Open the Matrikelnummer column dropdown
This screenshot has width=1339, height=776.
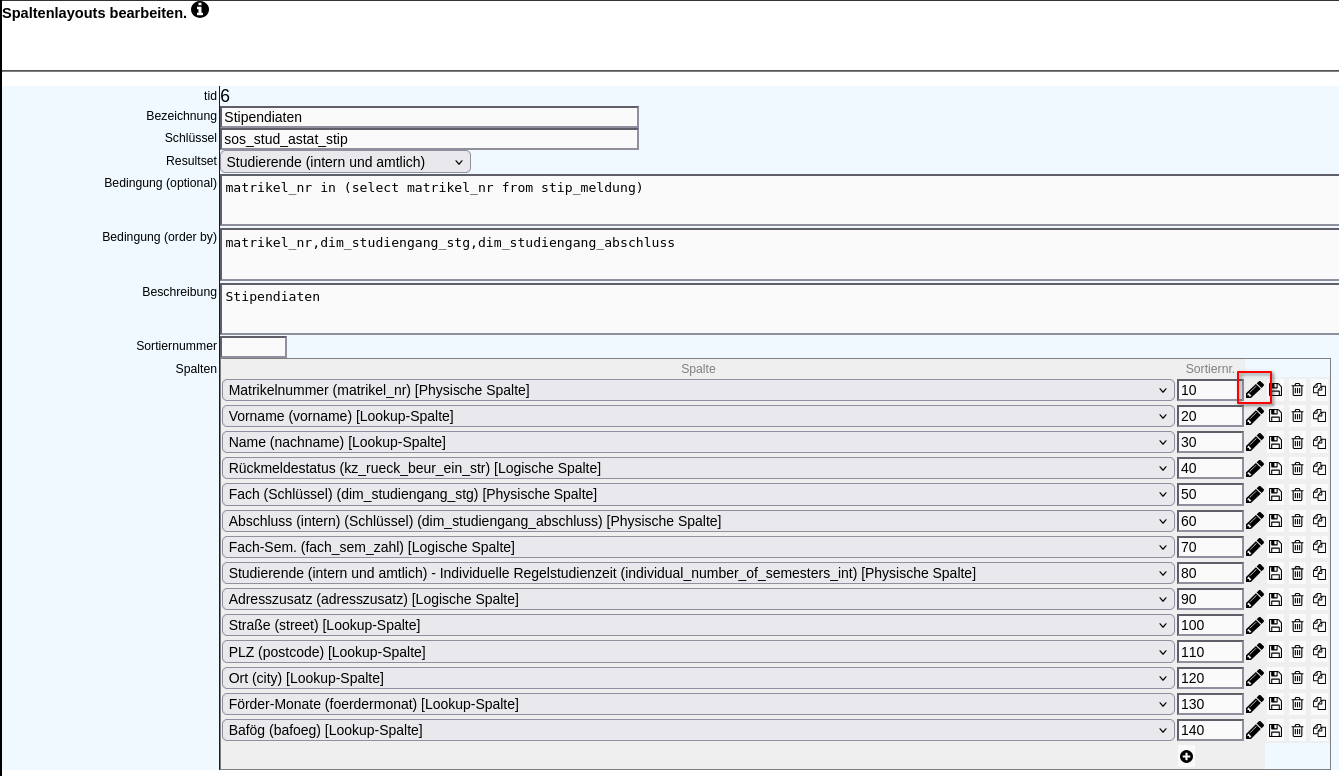(697, 390)
